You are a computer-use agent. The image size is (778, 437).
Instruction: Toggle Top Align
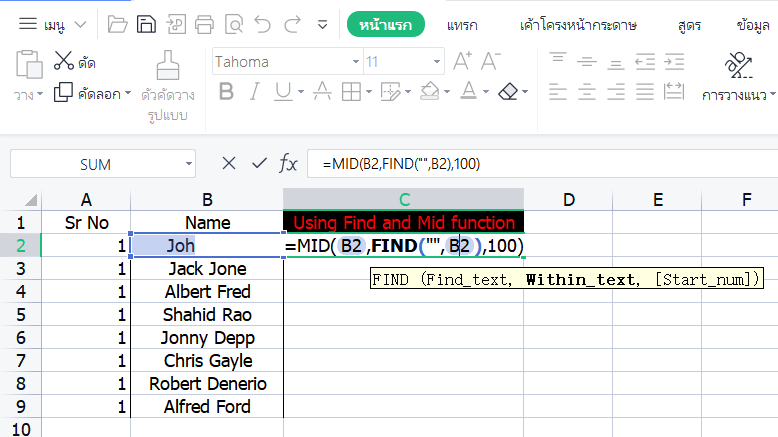tap(558, 59)
